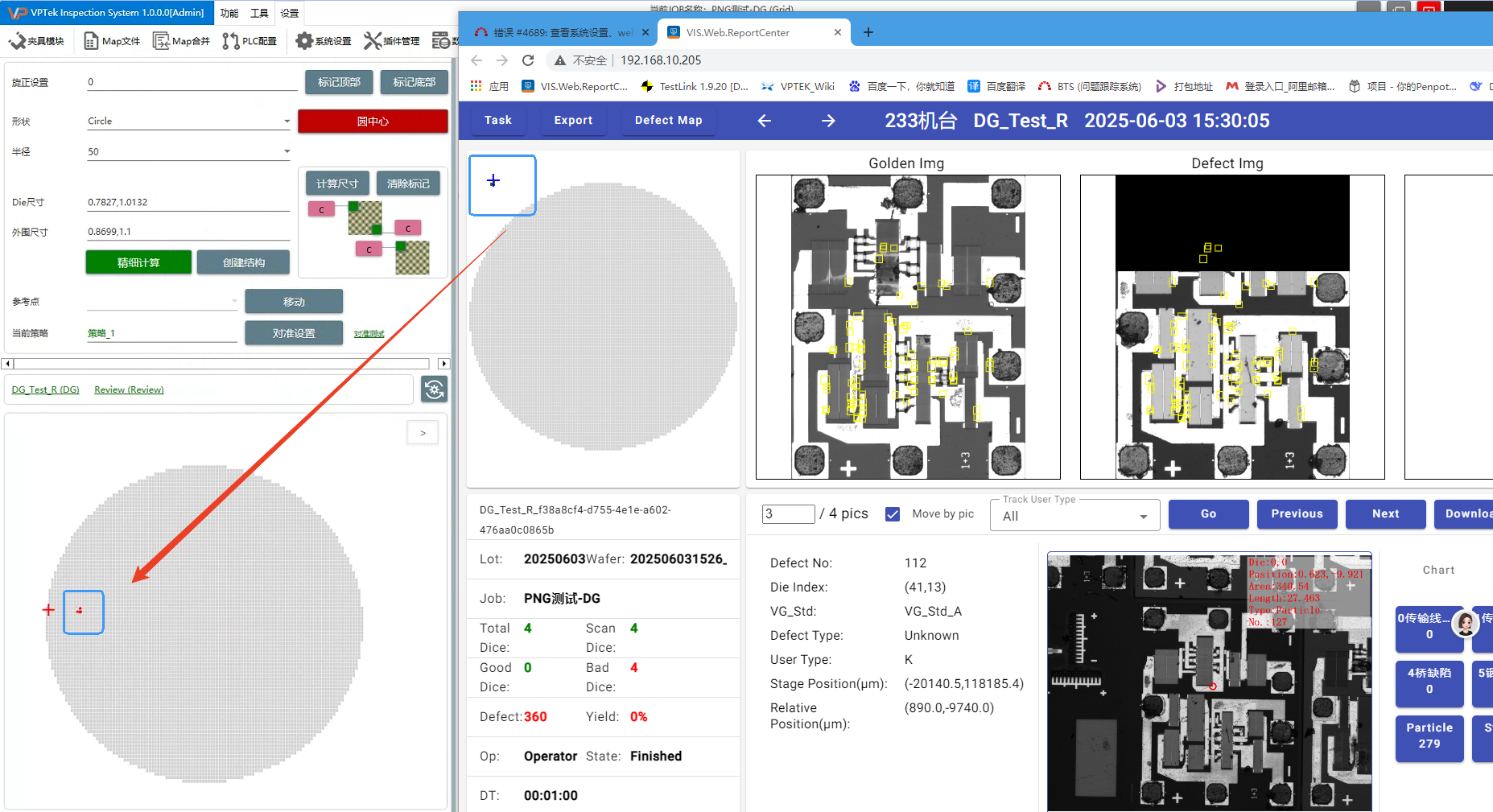The height and width of the screenshot is (812, 1493).
Task: Open a new browser tab with plus icon
Action: (868, 32)
